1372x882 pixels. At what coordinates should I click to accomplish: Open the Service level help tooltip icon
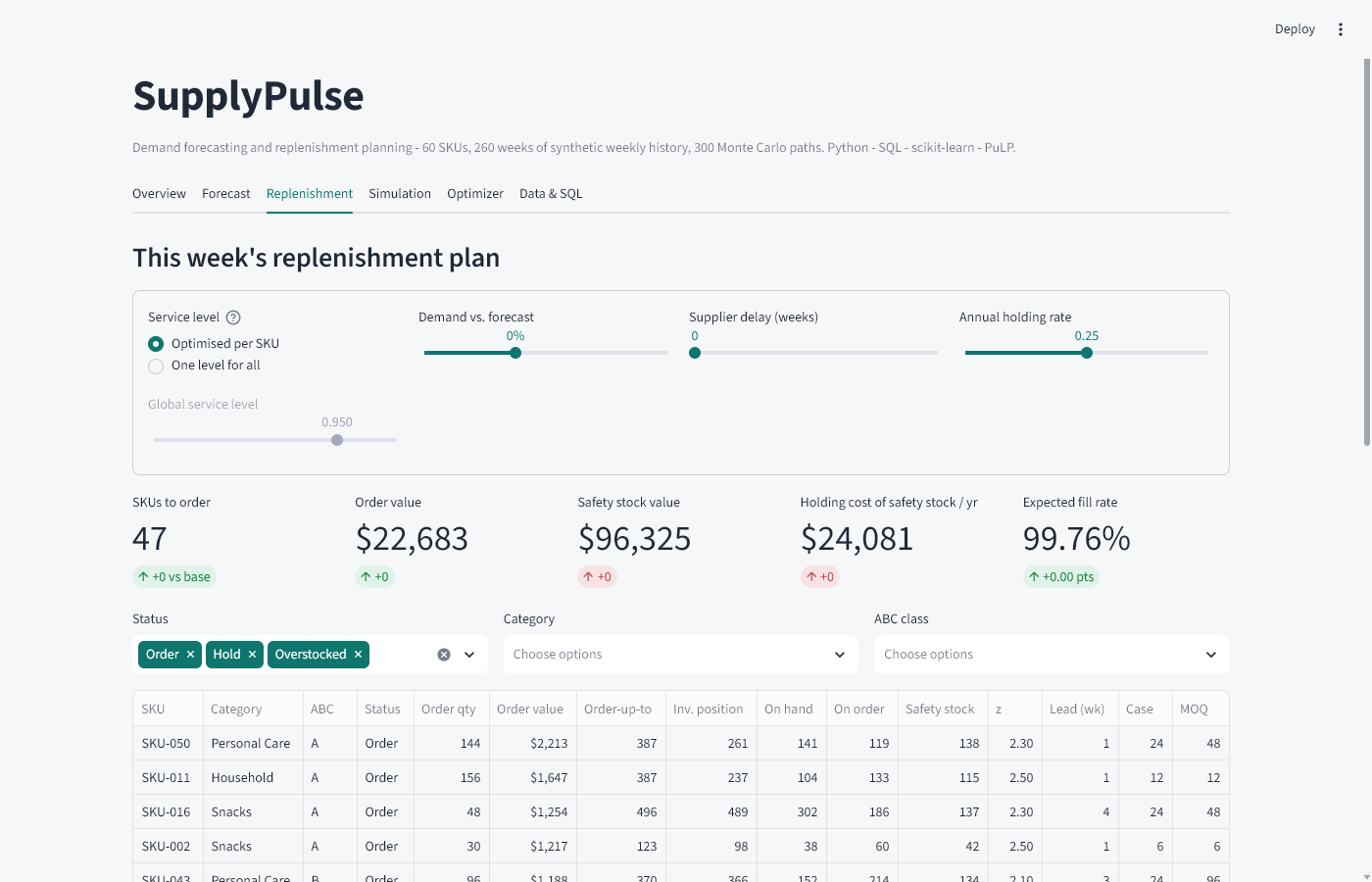pos(233,318)
